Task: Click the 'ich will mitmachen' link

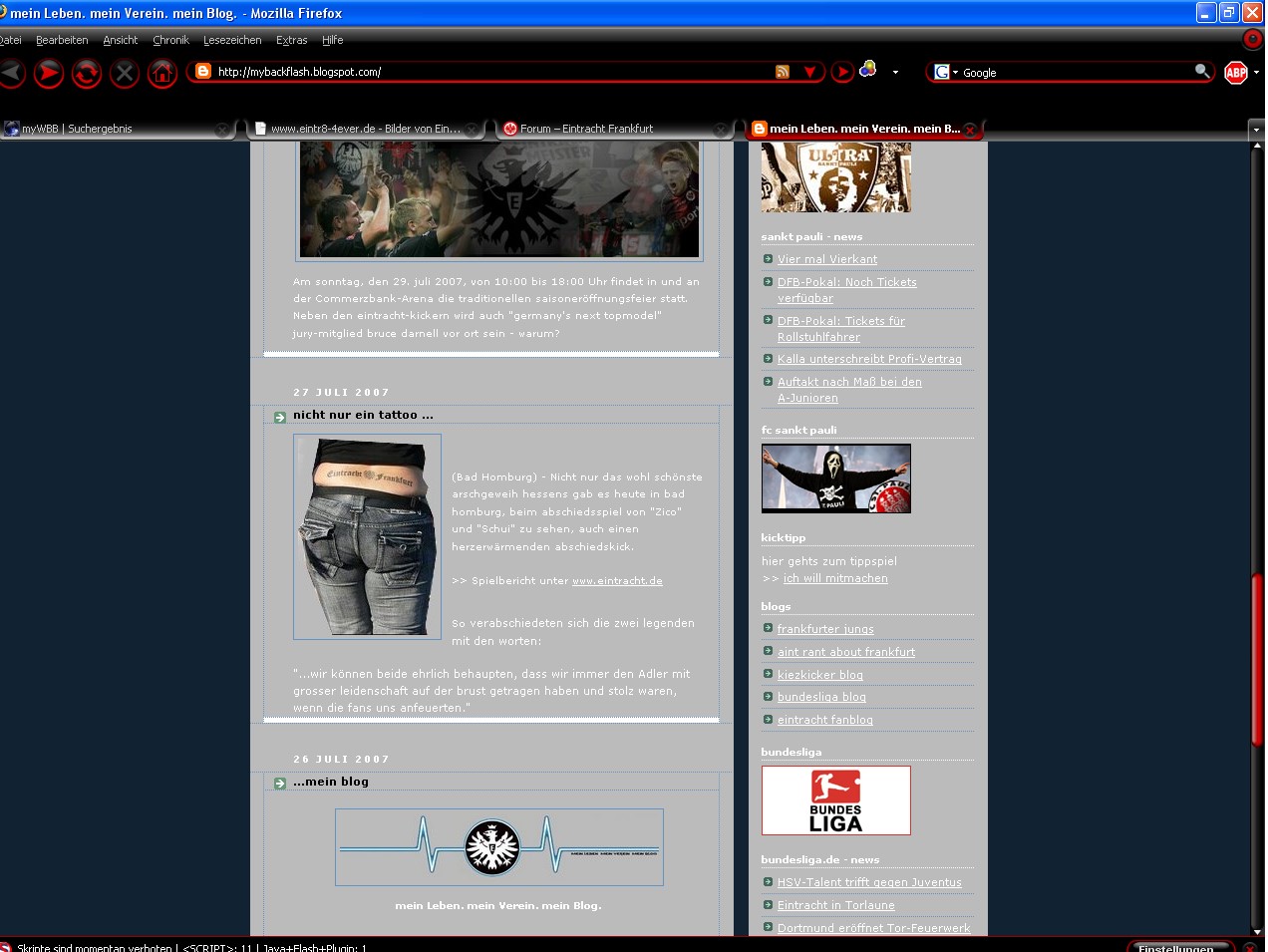Action: pos(835,578)
